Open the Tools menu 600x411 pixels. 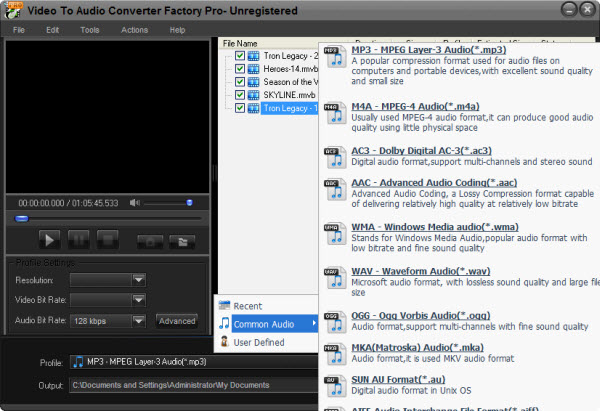90,30
